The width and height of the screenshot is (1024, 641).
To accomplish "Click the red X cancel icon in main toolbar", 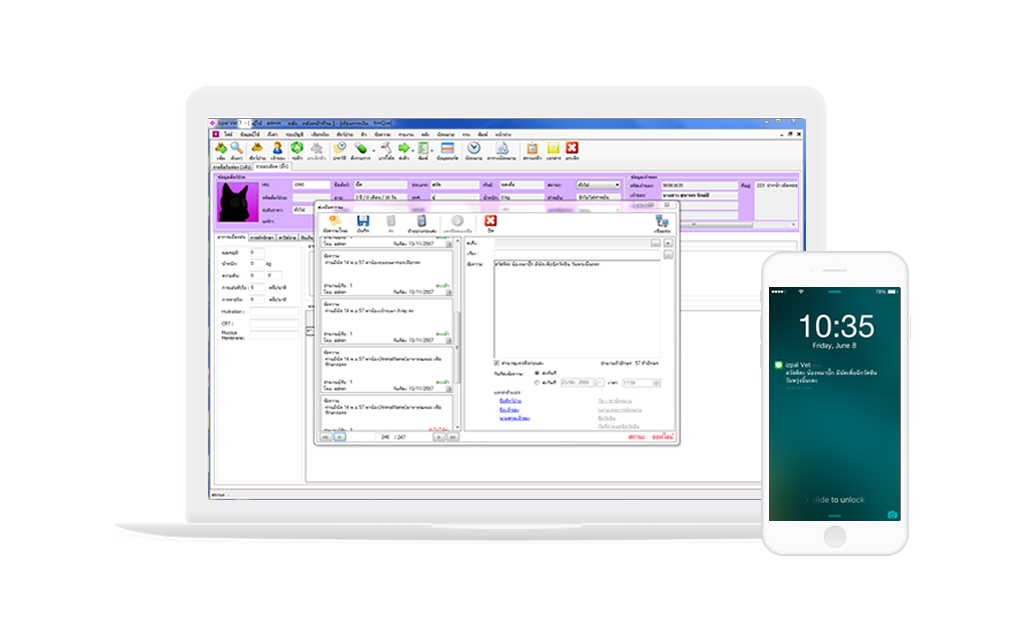I will [x=572, y=149].
